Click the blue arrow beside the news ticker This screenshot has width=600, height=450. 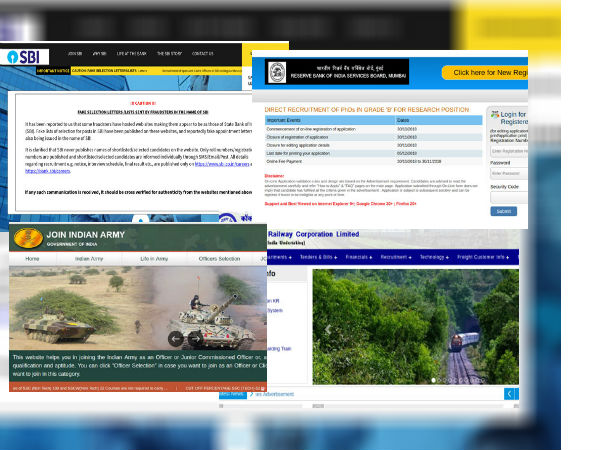(x=512, y=394)
